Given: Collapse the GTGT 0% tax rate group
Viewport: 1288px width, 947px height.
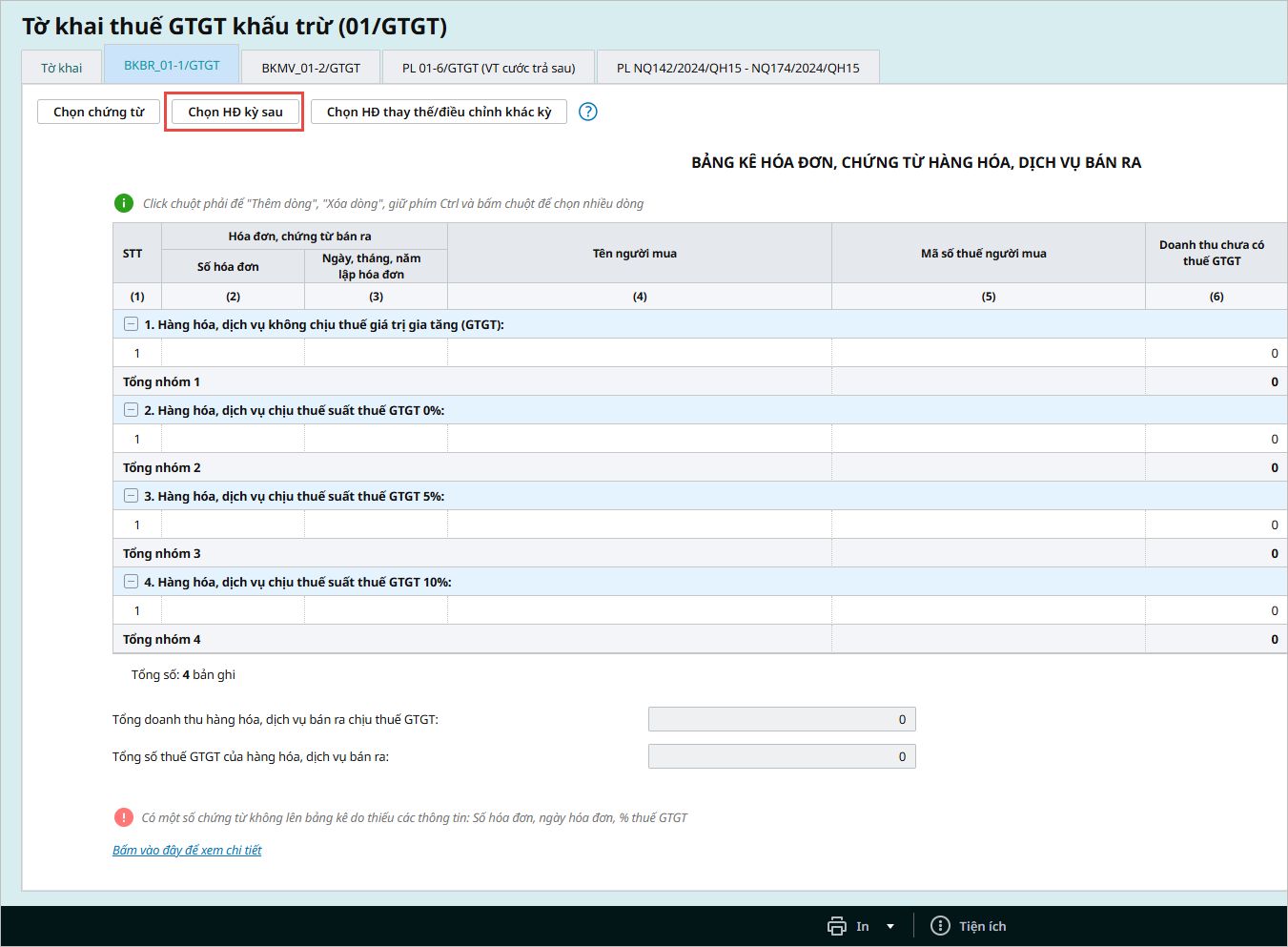Looking at the screenshot, I should pyautogui.click(x=132, y=410).
